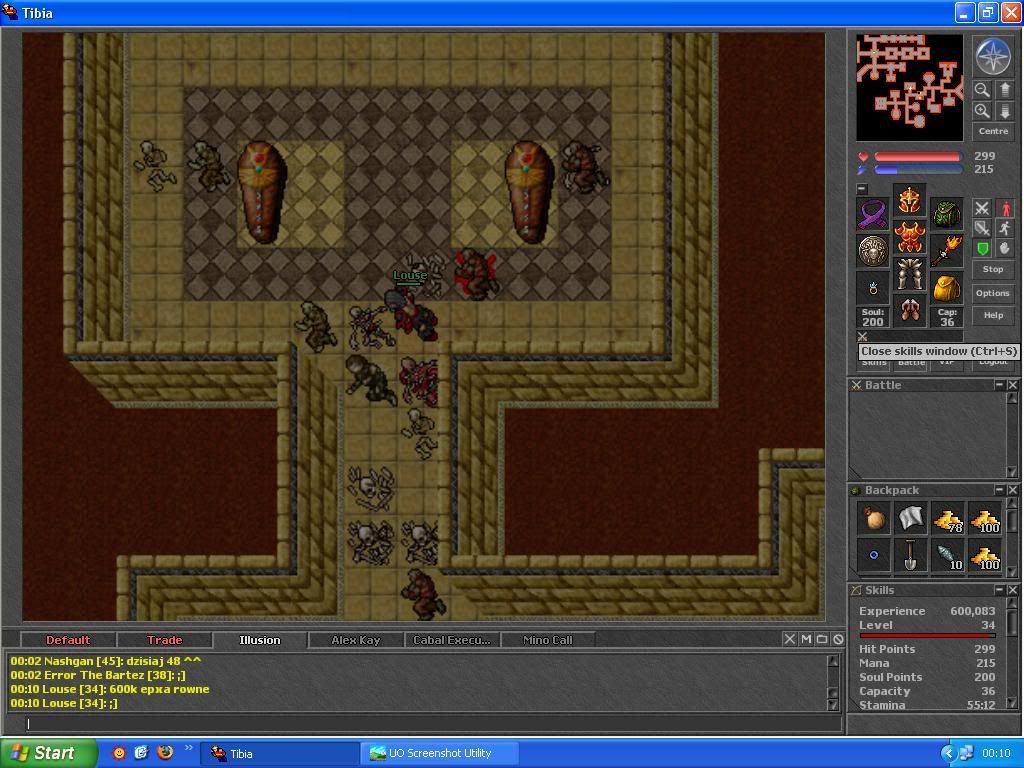The height and width of the screenshot is (768, 1024).
Task: Click the Tibia taskbar button
Action: [x=280, y=753]
